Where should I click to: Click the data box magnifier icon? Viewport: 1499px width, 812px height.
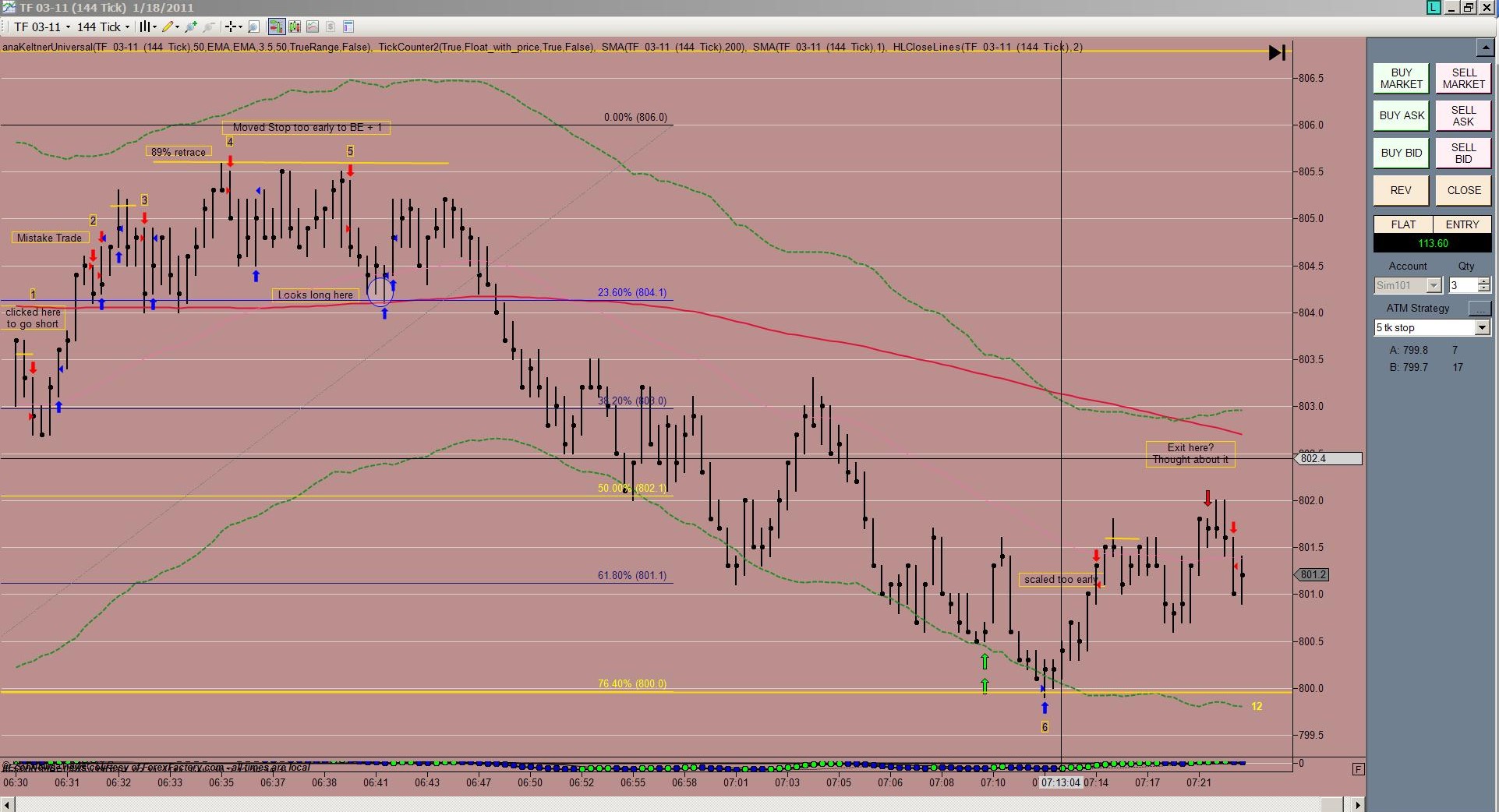point(253,26)
